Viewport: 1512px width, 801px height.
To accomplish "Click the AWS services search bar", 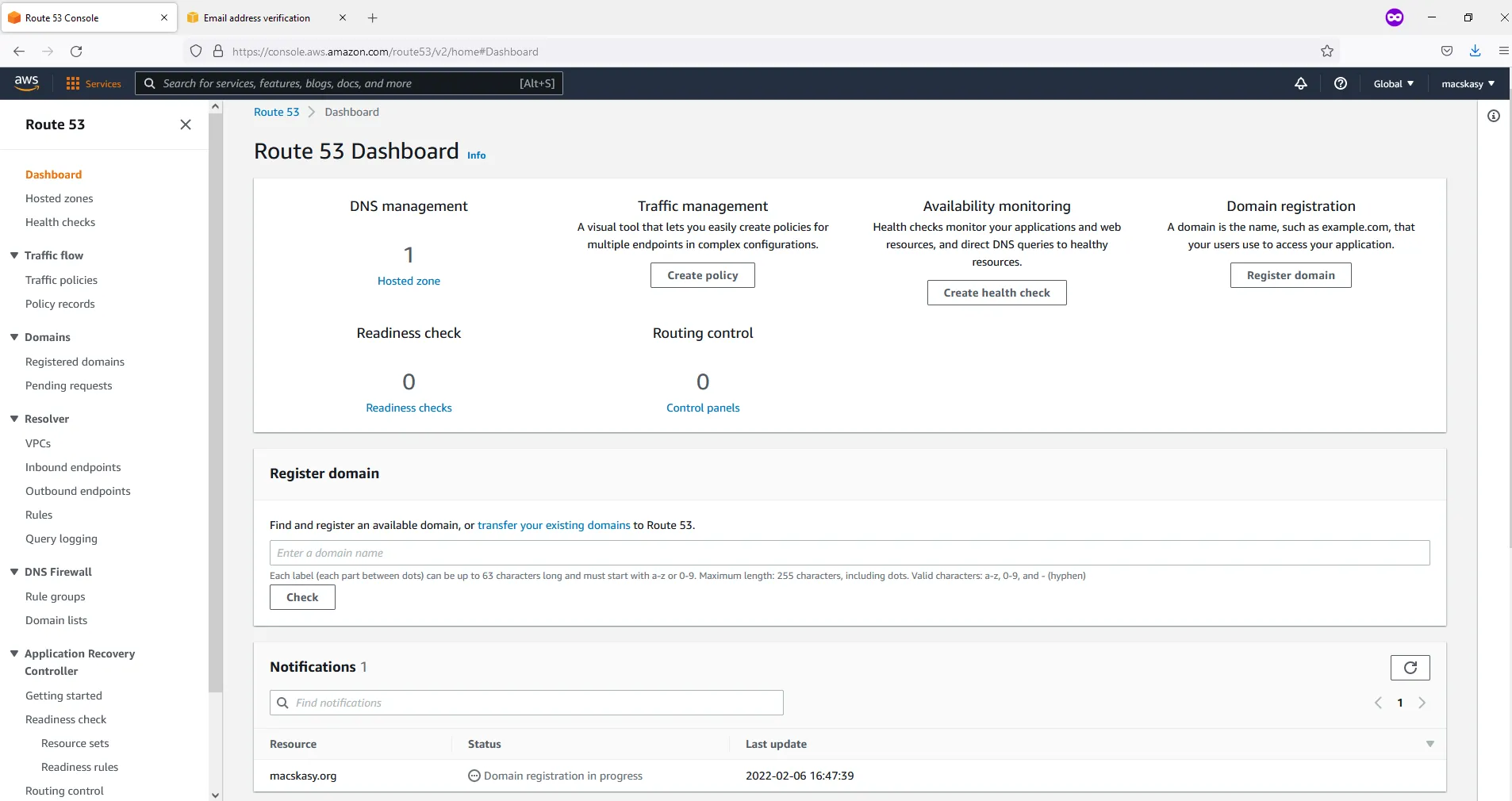I will pos(349,83).
